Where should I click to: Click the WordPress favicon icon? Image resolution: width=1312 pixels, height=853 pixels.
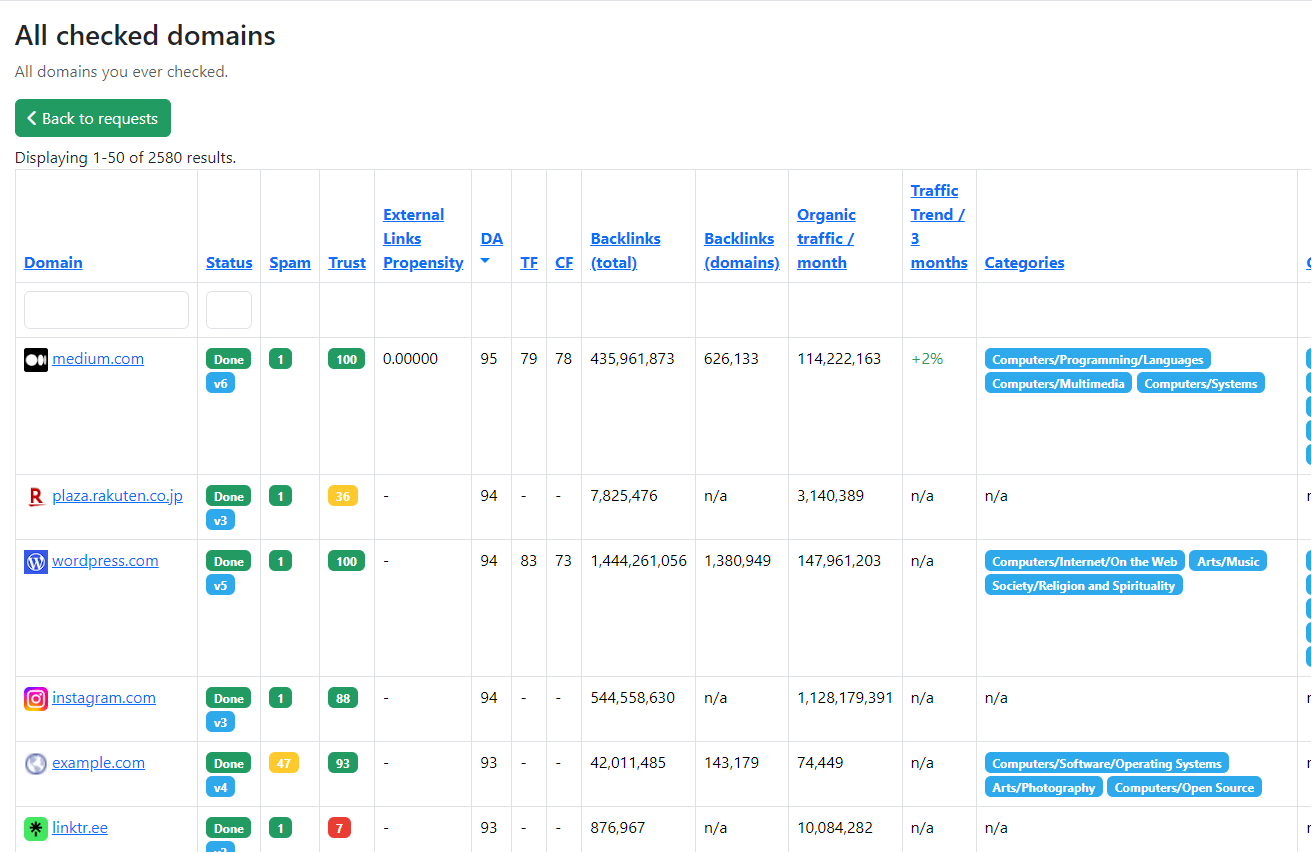tap(36, 562)
